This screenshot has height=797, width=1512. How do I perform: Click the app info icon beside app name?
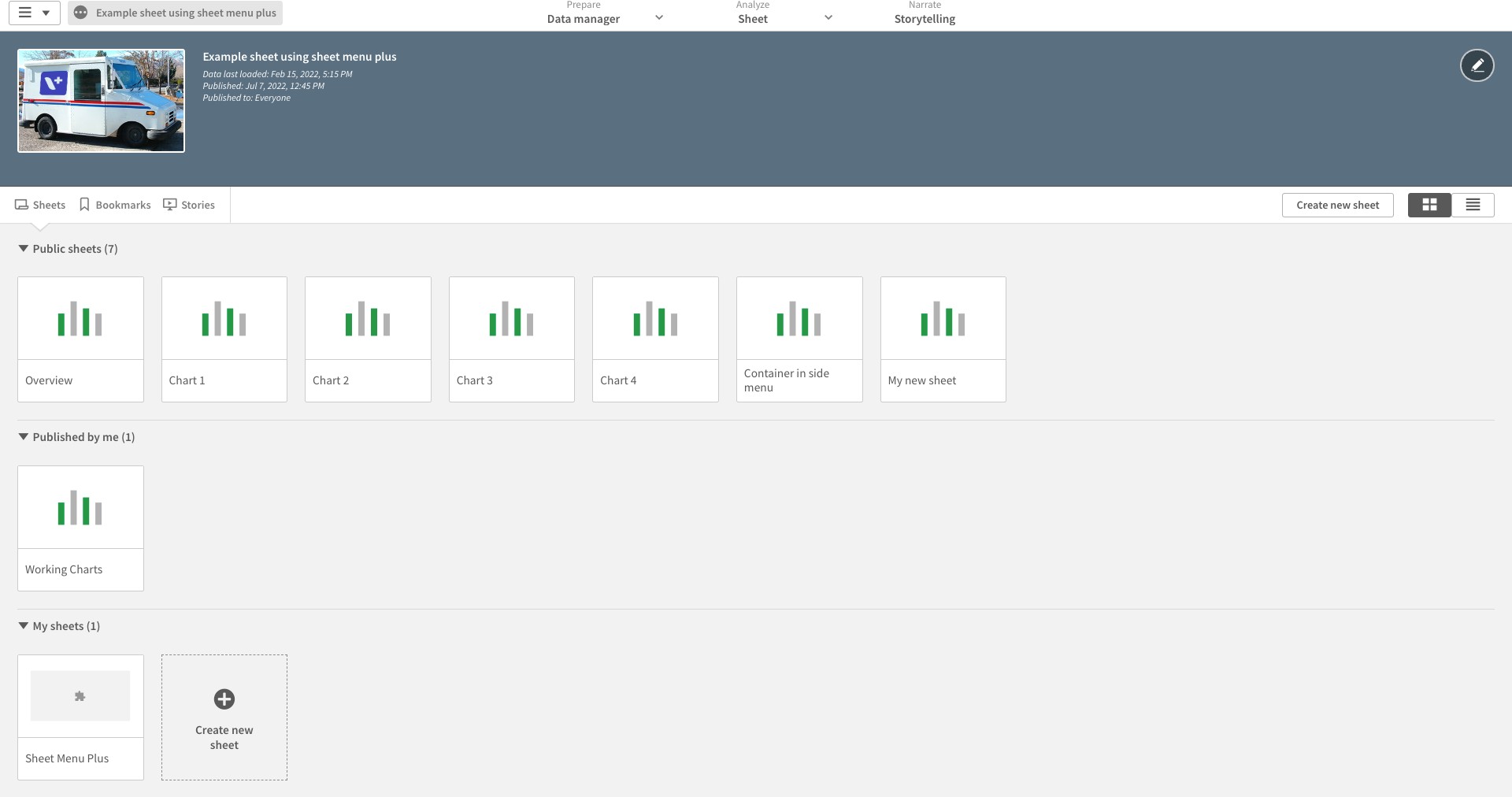tap(80, 13)
